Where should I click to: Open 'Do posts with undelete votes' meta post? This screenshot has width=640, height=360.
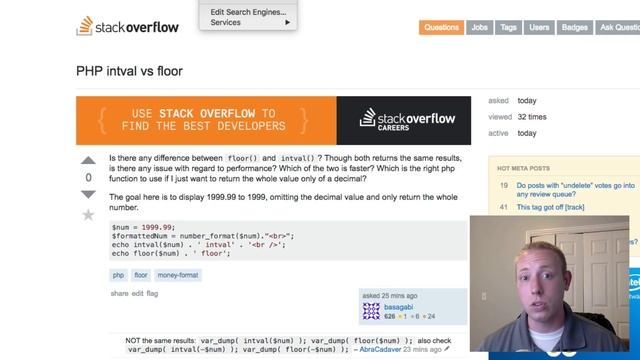click(x=576, y=190)
